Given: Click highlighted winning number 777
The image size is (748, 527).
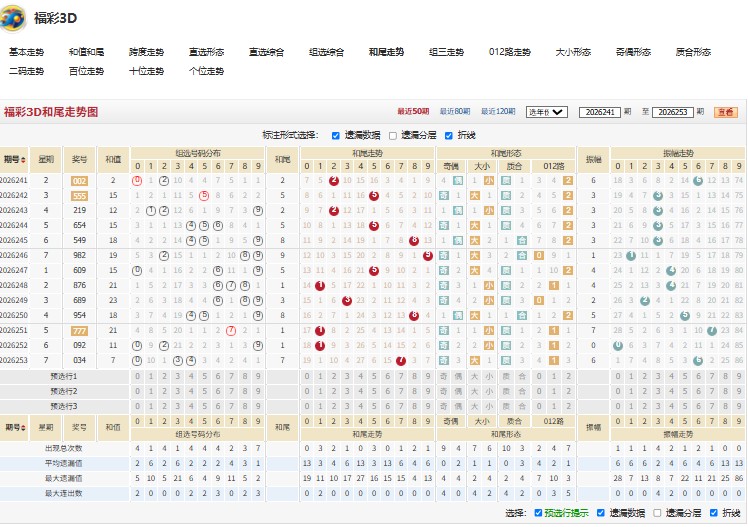Looking at the screenshot, I should point(79,331).
